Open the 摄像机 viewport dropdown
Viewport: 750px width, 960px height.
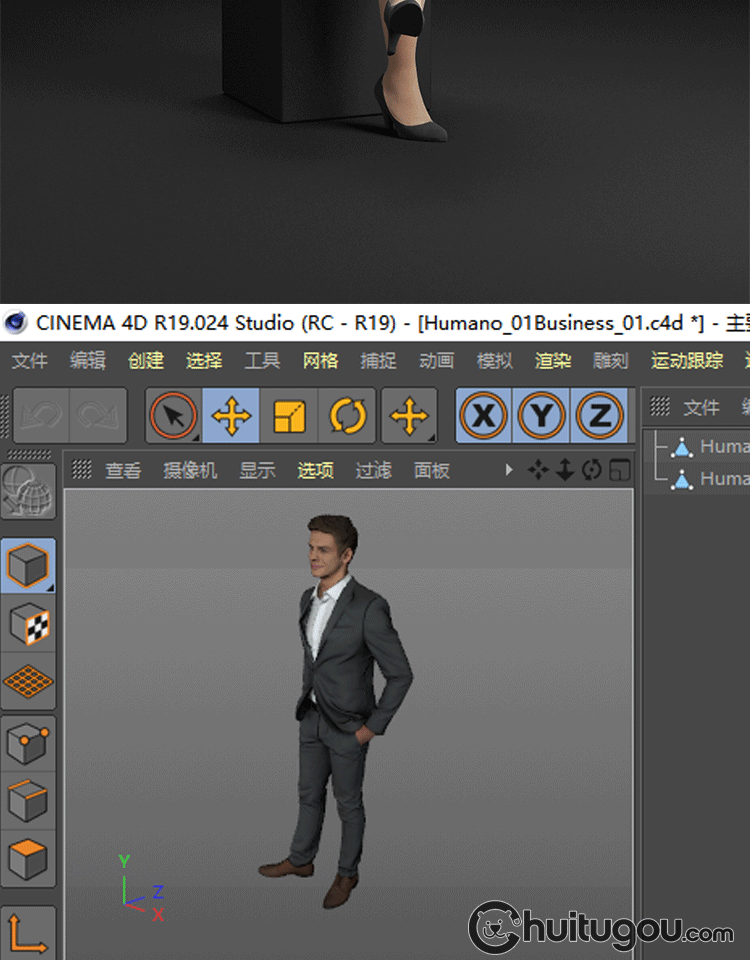click(x=190, y=470)
